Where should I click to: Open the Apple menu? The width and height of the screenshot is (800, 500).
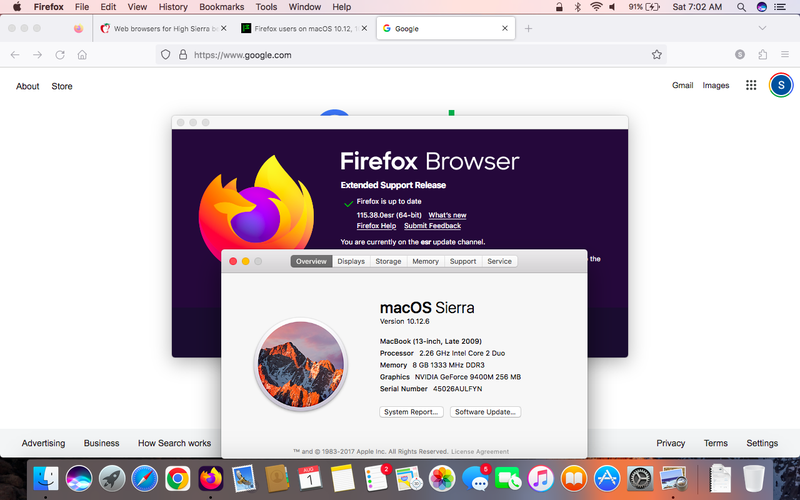[x=17, y=7]
